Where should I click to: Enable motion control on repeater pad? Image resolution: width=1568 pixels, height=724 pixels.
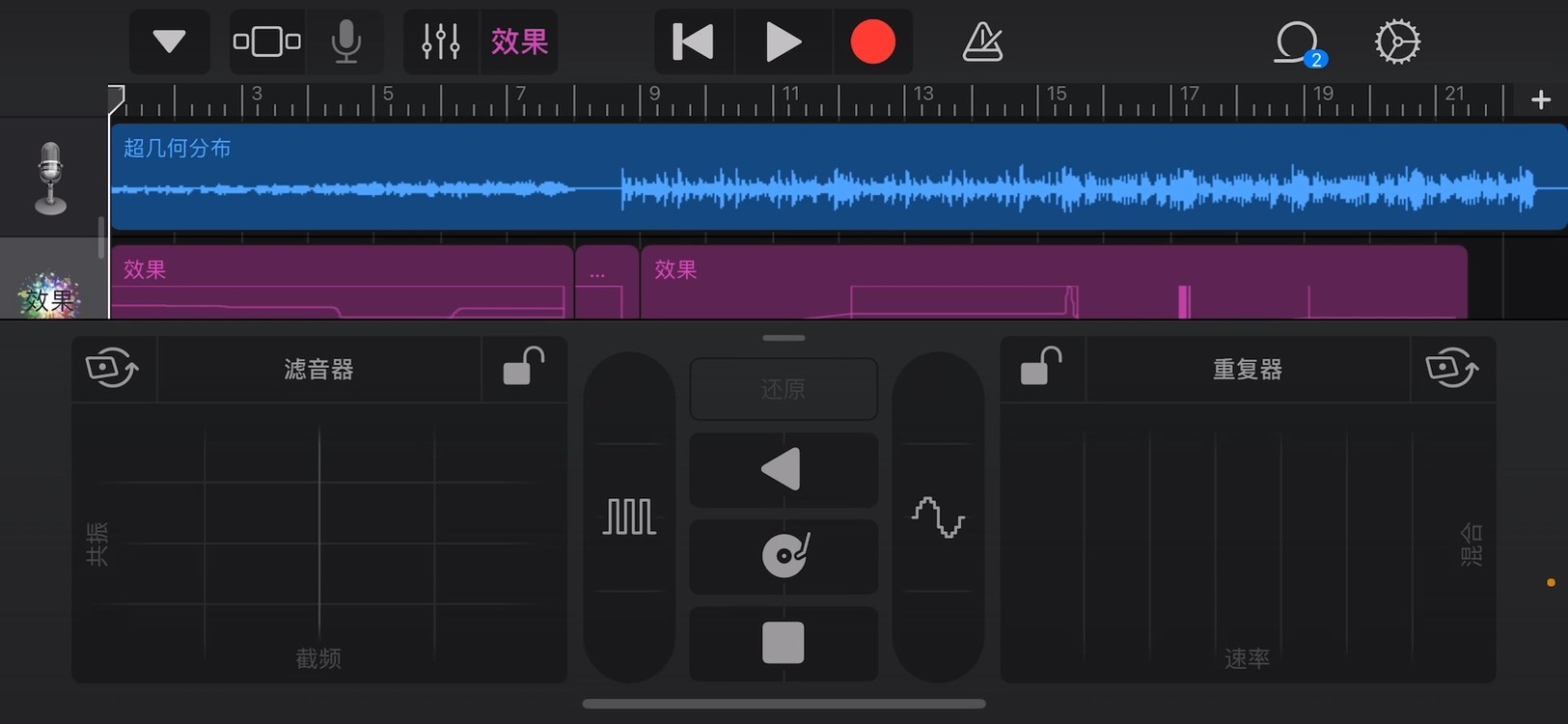pyautogui.click(x=1452, y=369)
